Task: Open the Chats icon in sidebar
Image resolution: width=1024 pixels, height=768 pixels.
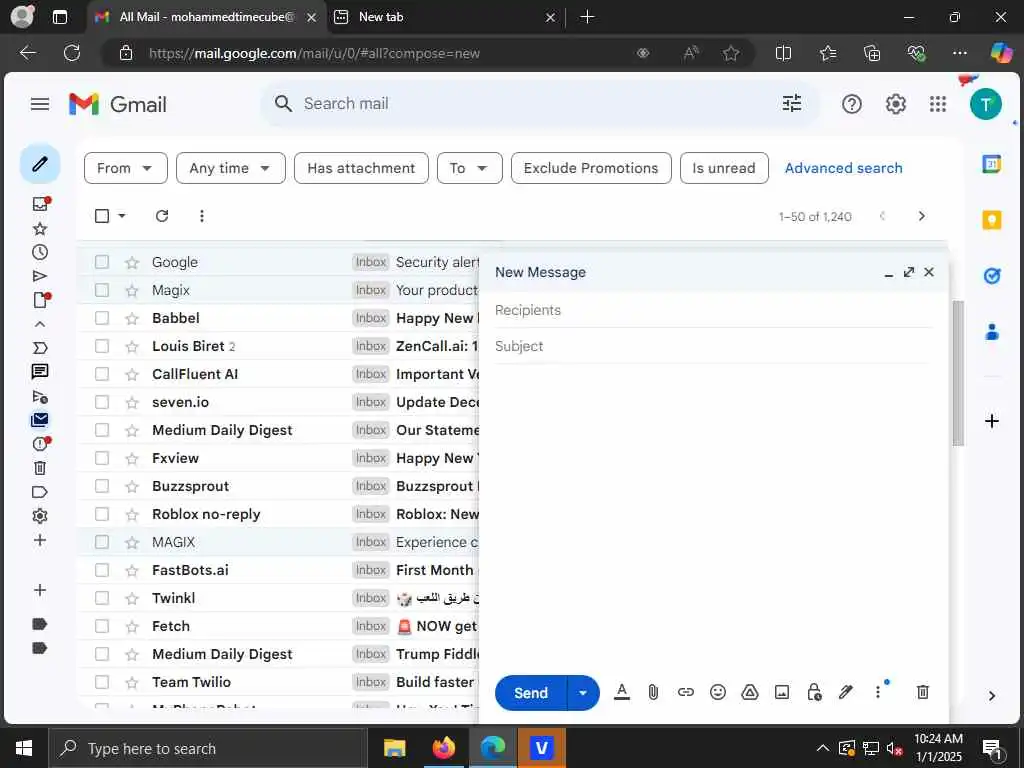Action: pos(40,372)
